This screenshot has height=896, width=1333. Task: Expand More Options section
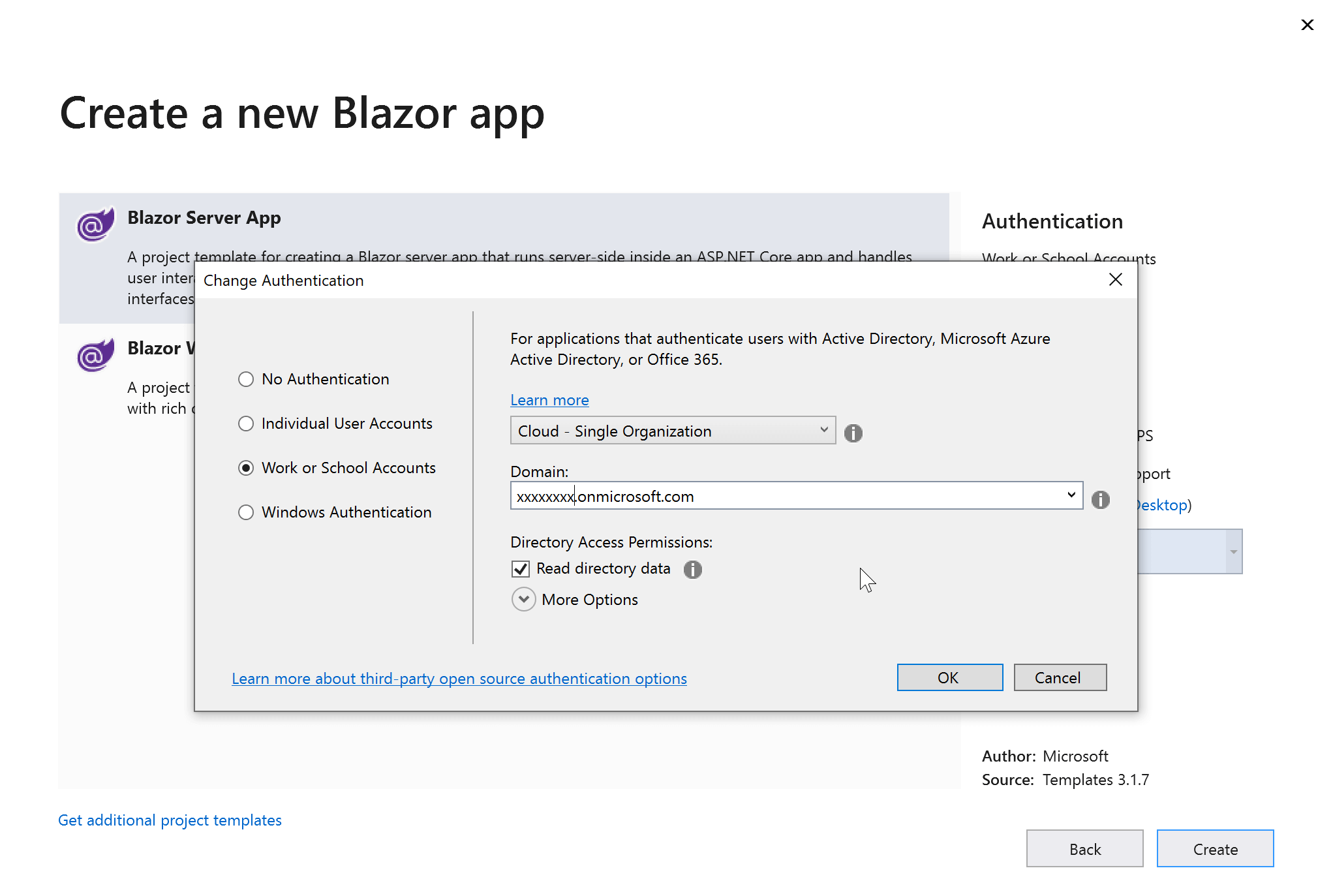pyautogui.click(x=523, y=599)
